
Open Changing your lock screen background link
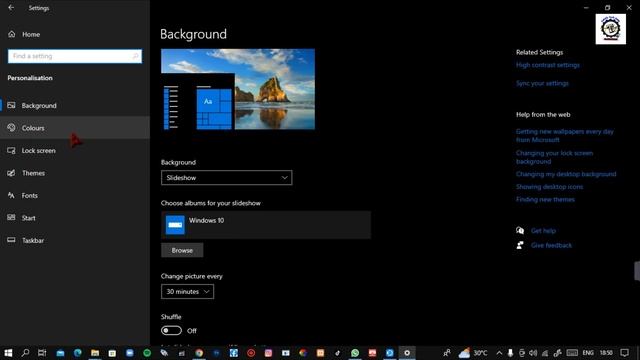(554, 157)
